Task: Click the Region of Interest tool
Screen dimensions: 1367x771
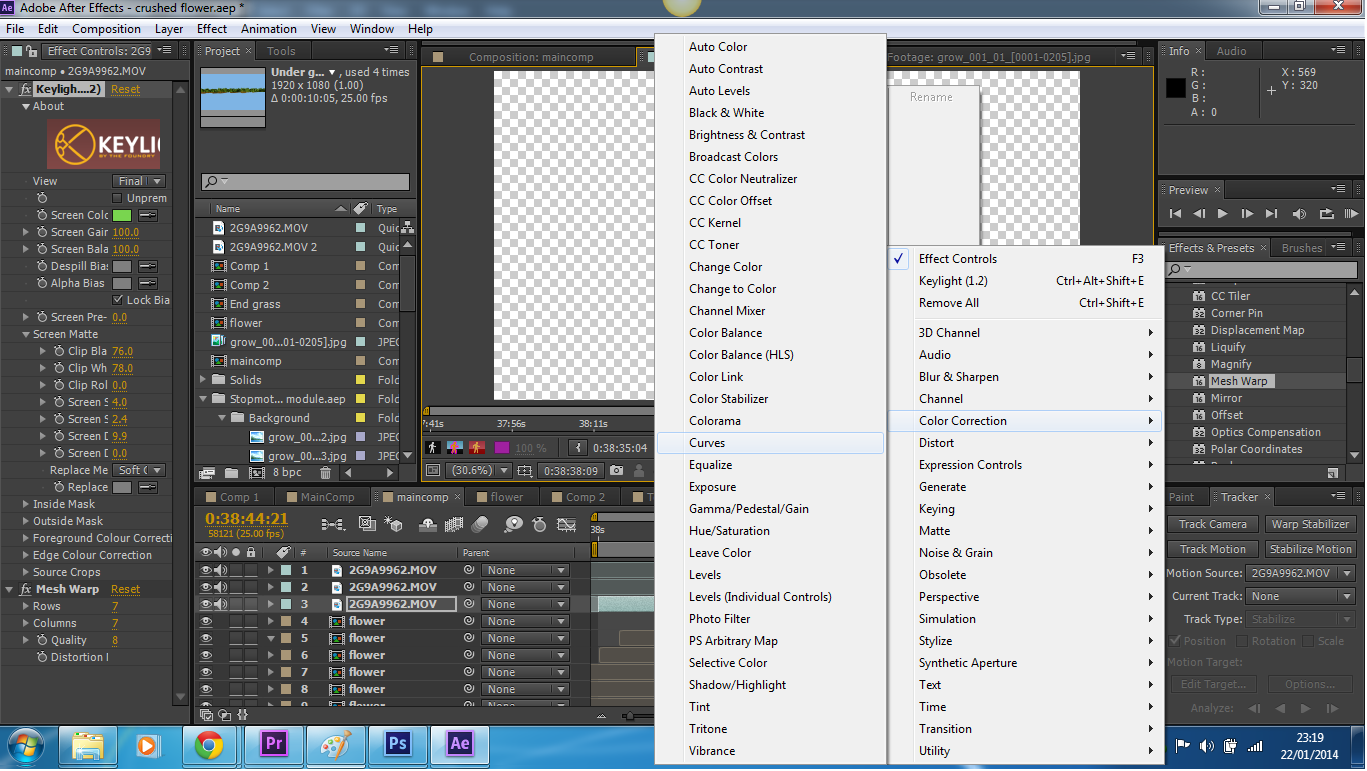Action: coord(524,469)
